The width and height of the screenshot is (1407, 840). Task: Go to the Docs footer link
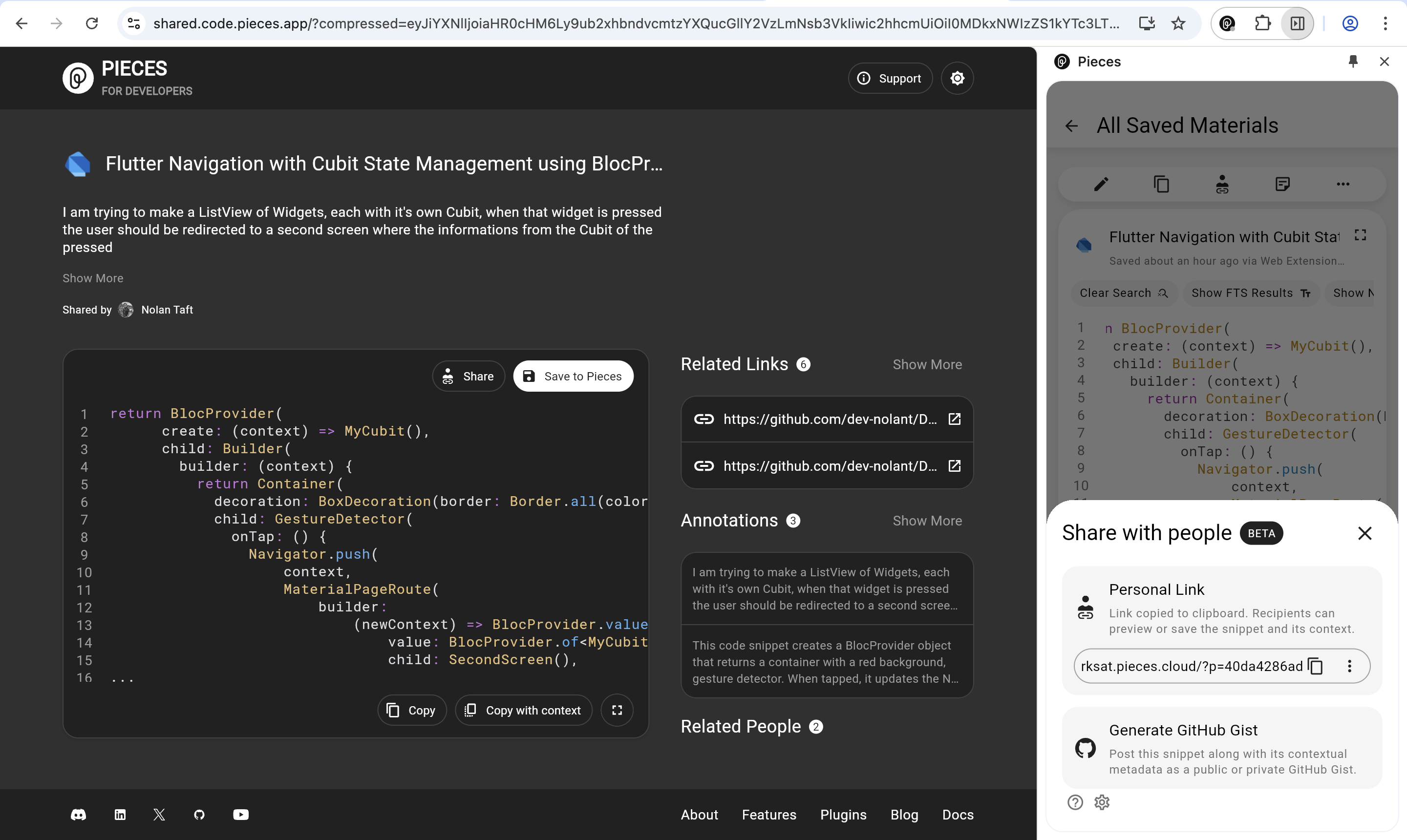pos(958,815)
